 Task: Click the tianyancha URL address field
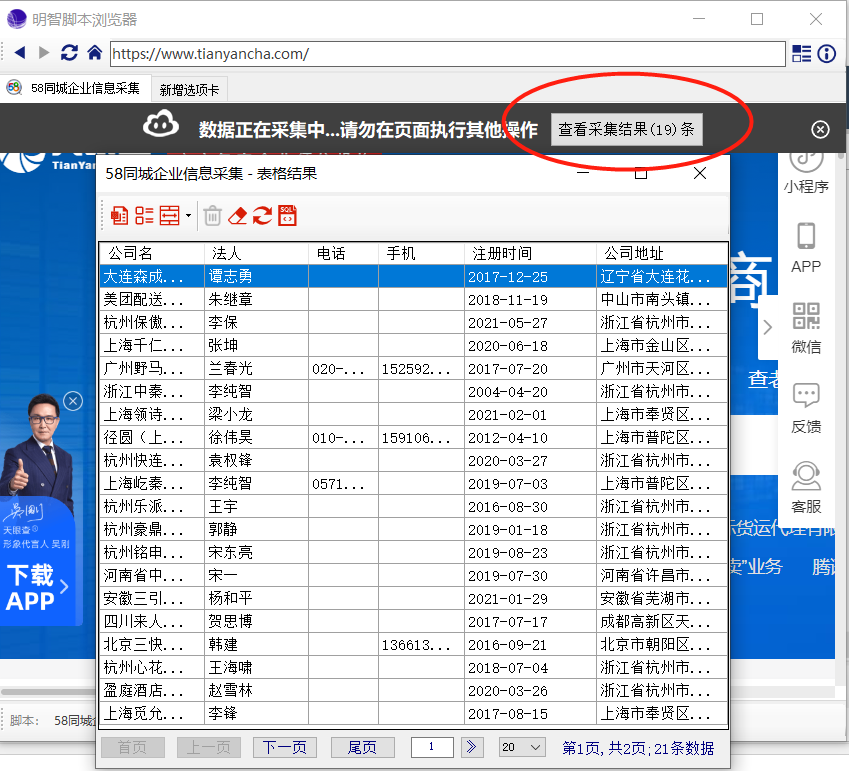(447, 54)
